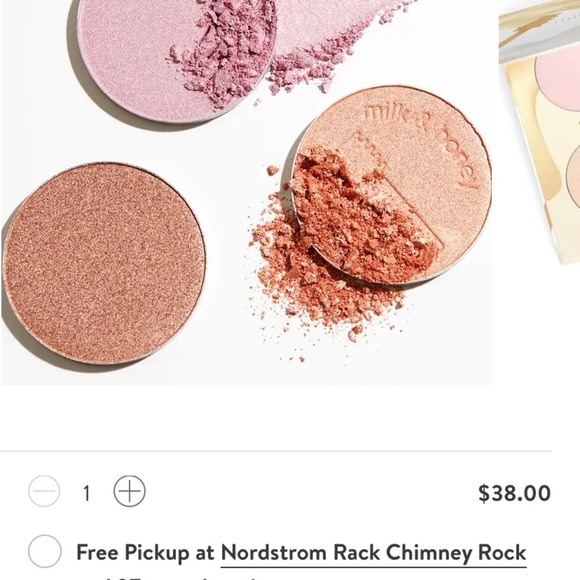
Task: Click the gold marbled palette lid
Action: coord(536,30)
